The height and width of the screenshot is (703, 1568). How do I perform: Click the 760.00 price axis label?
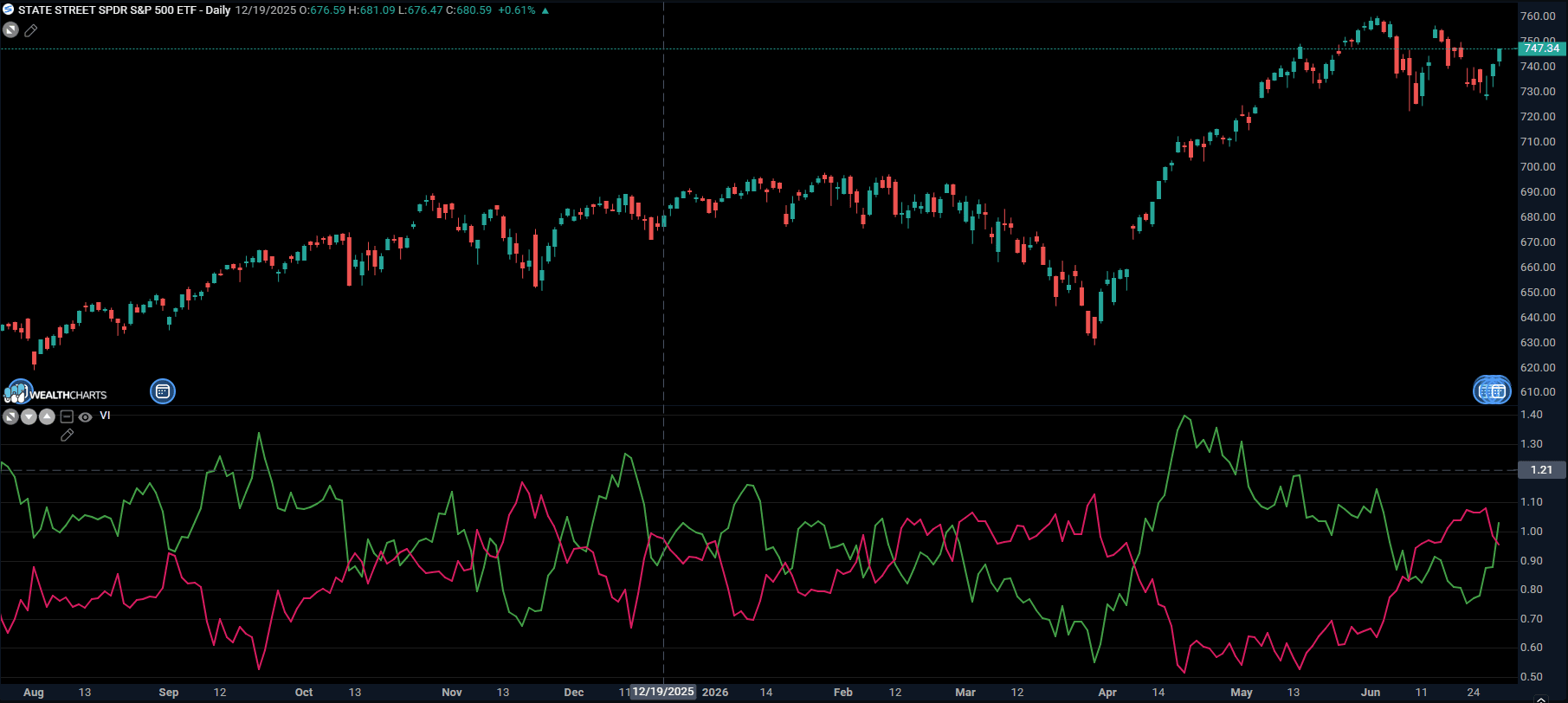[x=1538, y=16]
